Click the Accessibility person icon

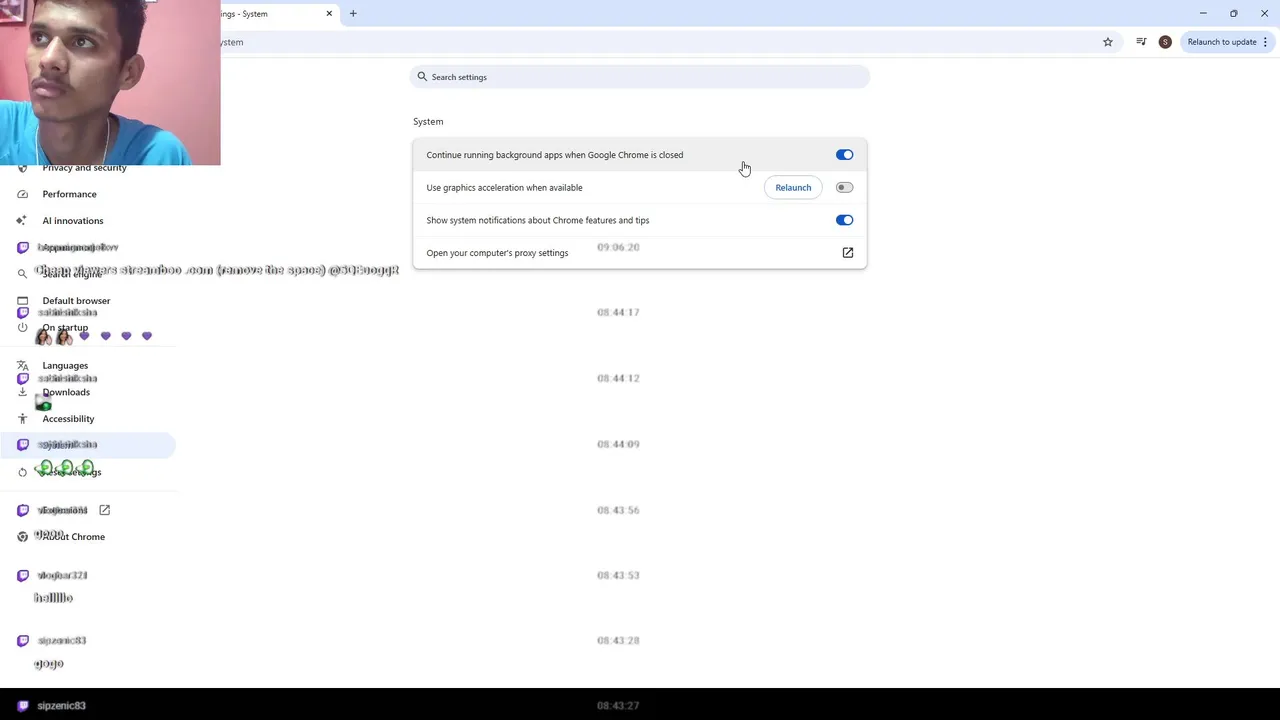[22, 418]
